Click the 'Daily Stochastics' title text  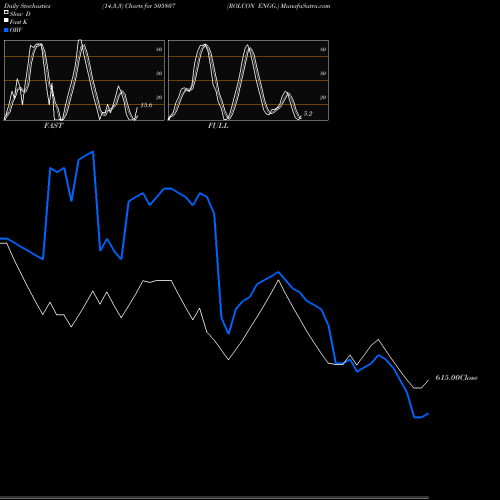coord(27,6)
